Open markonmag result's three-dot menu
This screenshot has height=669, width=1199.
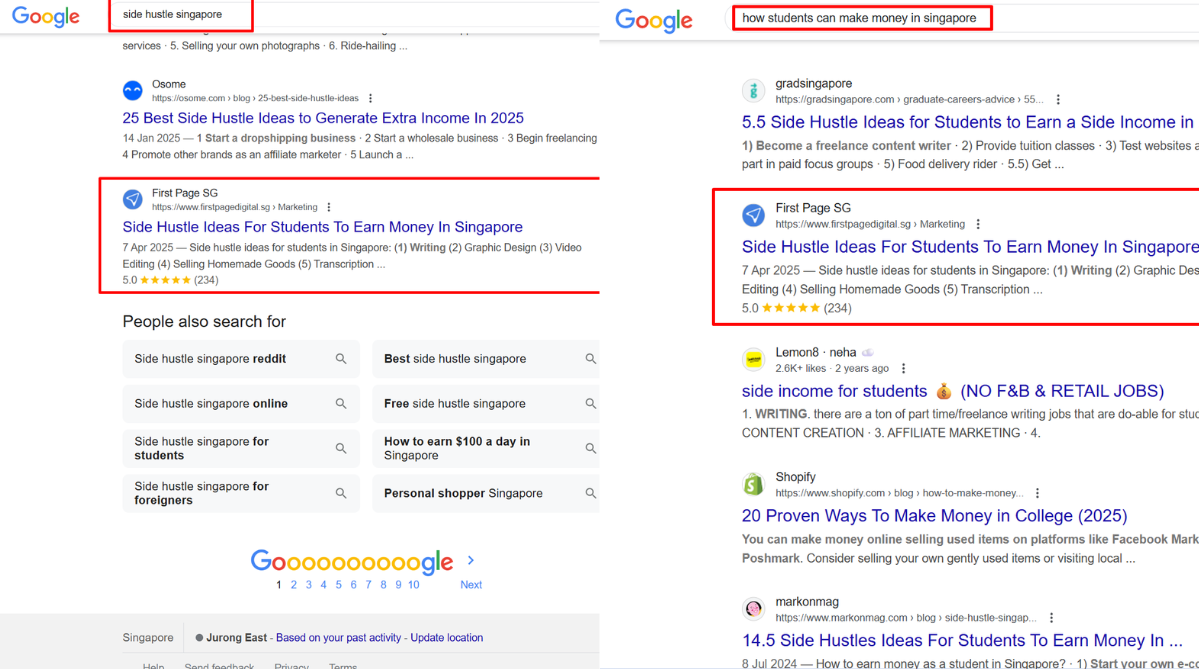click(1051, 618)
